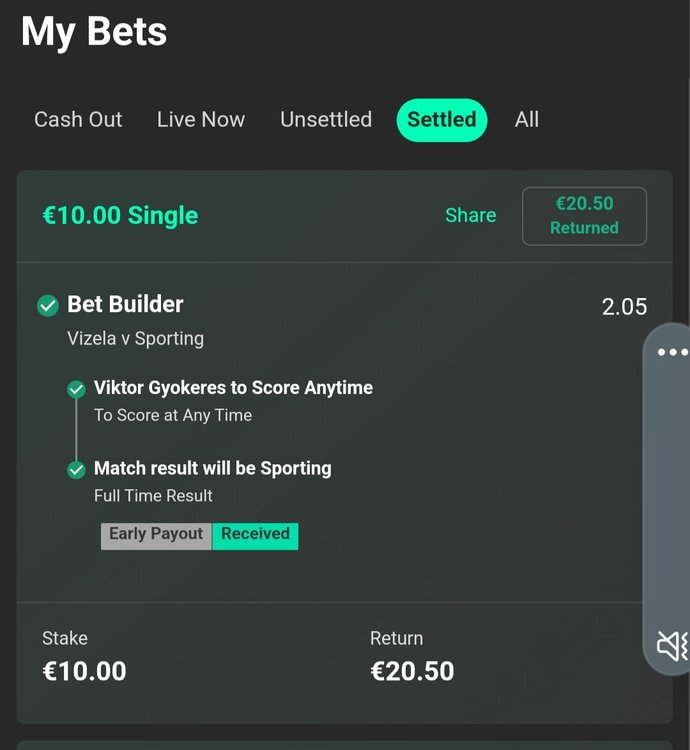Click the €20.50 return amount at bottom
Image resolution: width=690 pixels, height=750 pixels.
click(412, 670)
